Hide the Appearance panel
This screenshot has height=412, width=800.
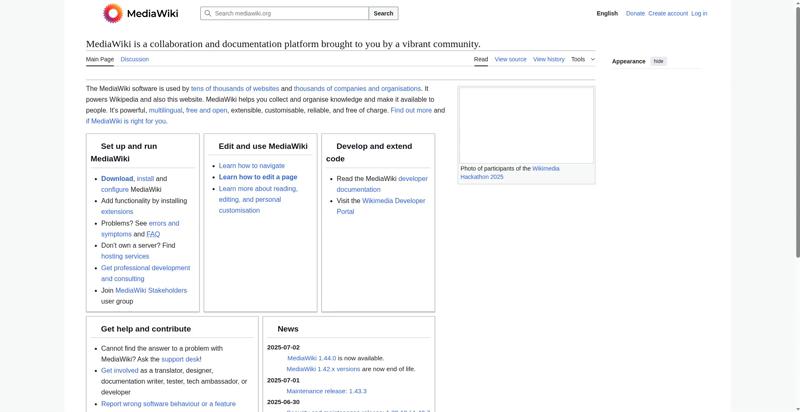pos(659,61)
